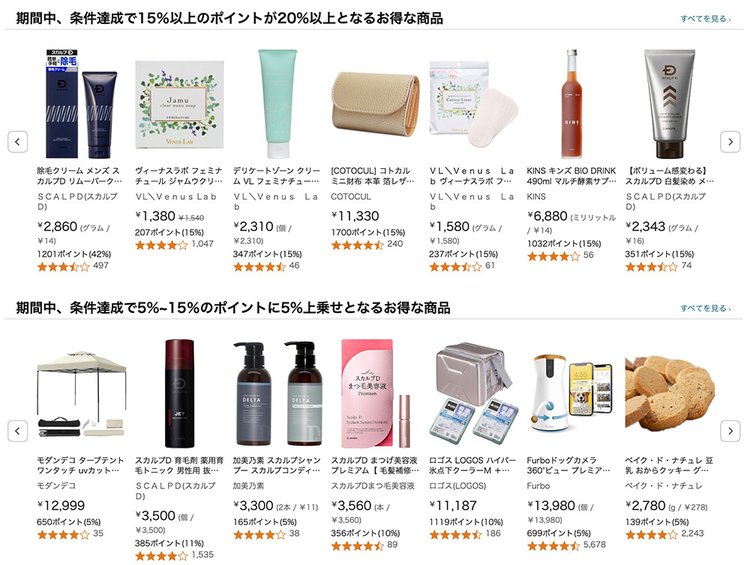The height and width of the screenshot is (565, 750).
Task: Open すべてを見る link for 20% points section
Action: (x=706, y=19)
